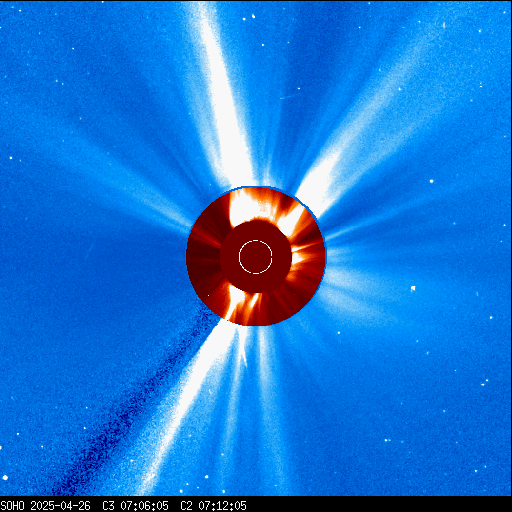Click the dark speckled pylon shadow band

click(133, 400)
